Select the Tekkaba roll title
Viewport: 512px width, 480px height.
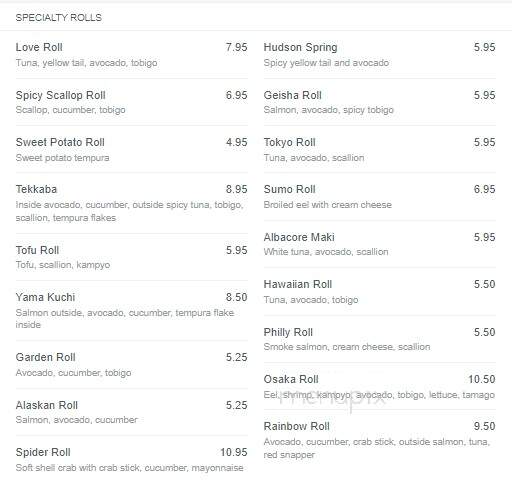coord(36,189)
